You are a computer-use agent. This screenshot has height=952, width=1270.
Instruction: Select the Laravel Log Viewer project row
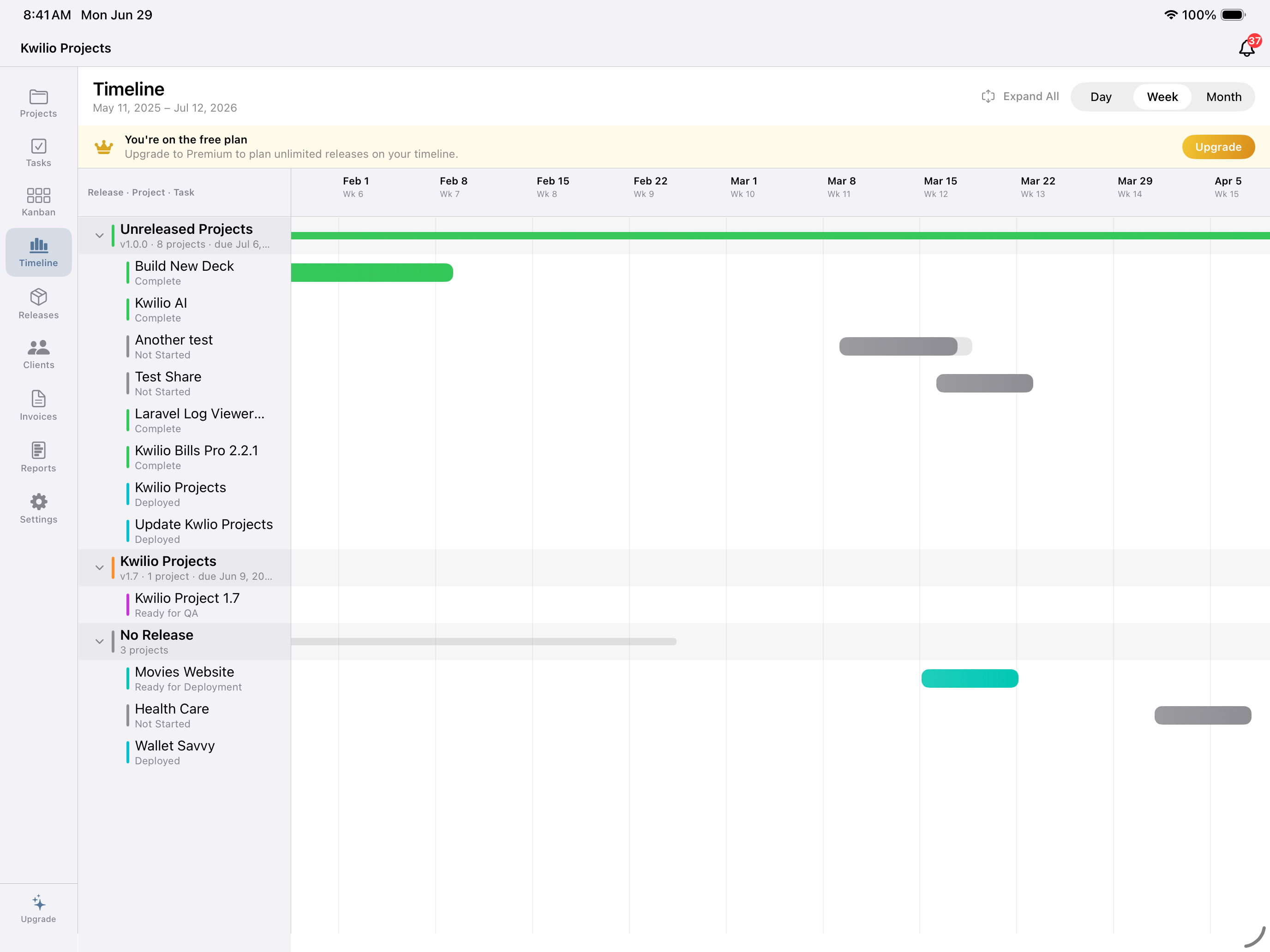[x=184, y=420]
